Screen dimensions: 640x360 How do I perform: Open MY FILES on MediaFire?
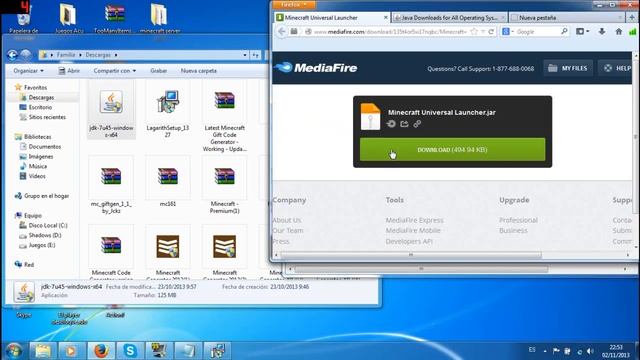tap(568, 68)
